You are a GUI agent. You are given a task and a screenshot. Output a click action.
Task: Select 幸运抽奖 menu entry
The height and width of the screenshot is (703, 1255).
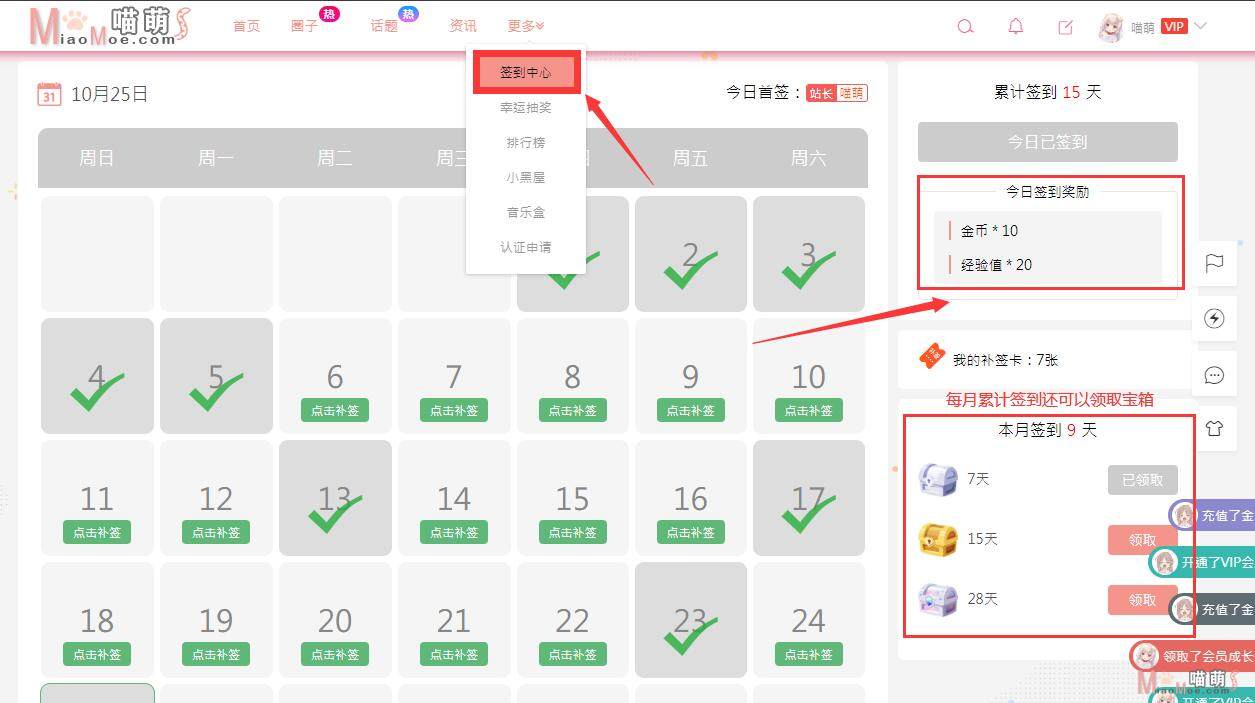[526, 107]
